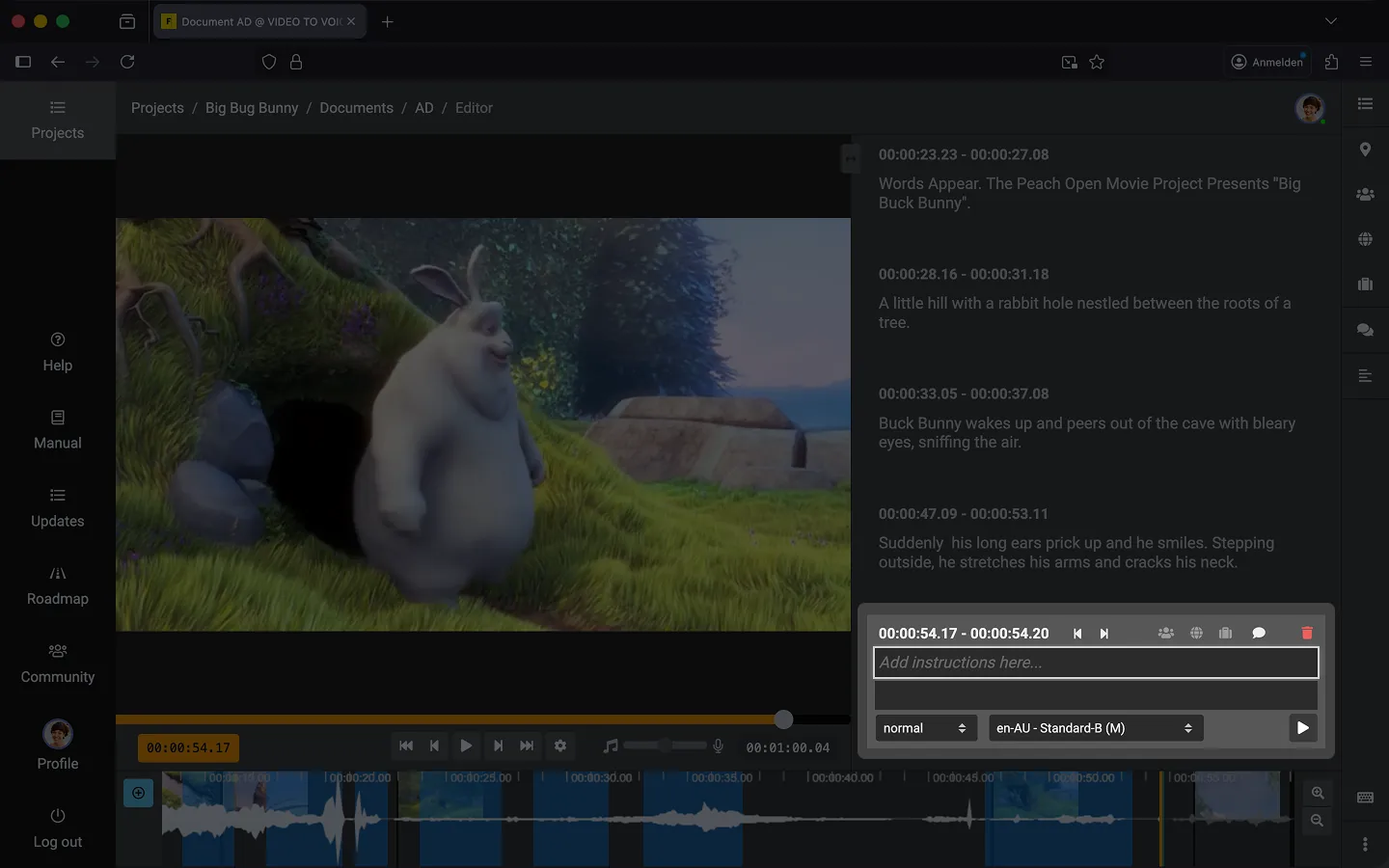Toggle the microphone icon by volume slider
The image size is (1389, 868).
[x=718, y=746]
